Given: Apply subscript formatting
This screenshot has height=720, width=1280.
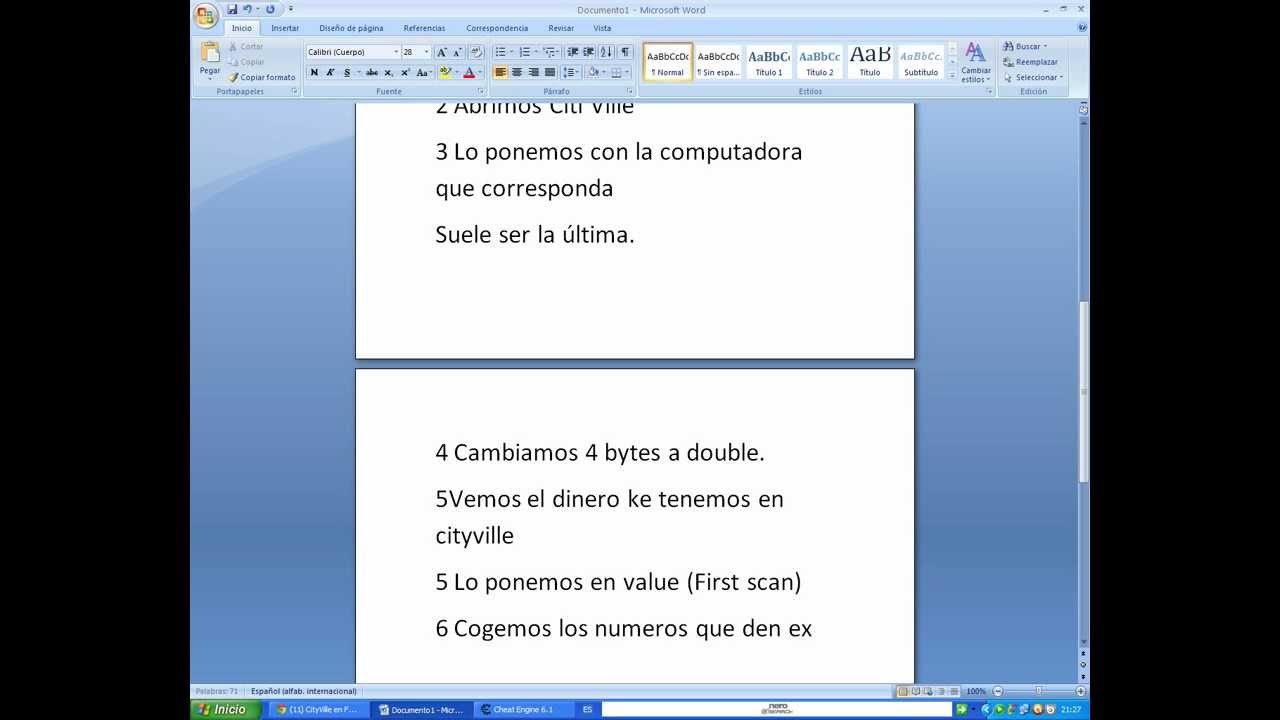Looking at the screenshot, I should (389, 72).
